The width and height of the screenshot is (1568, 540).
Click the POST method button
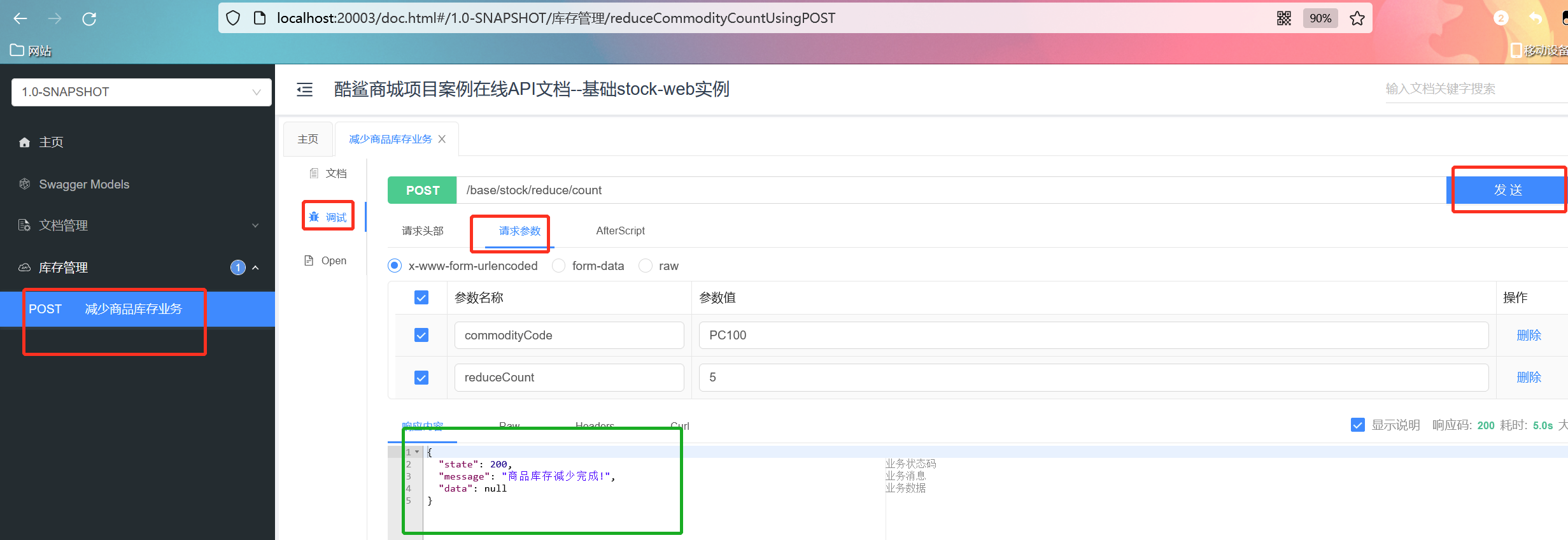click(x=422, y=190)
